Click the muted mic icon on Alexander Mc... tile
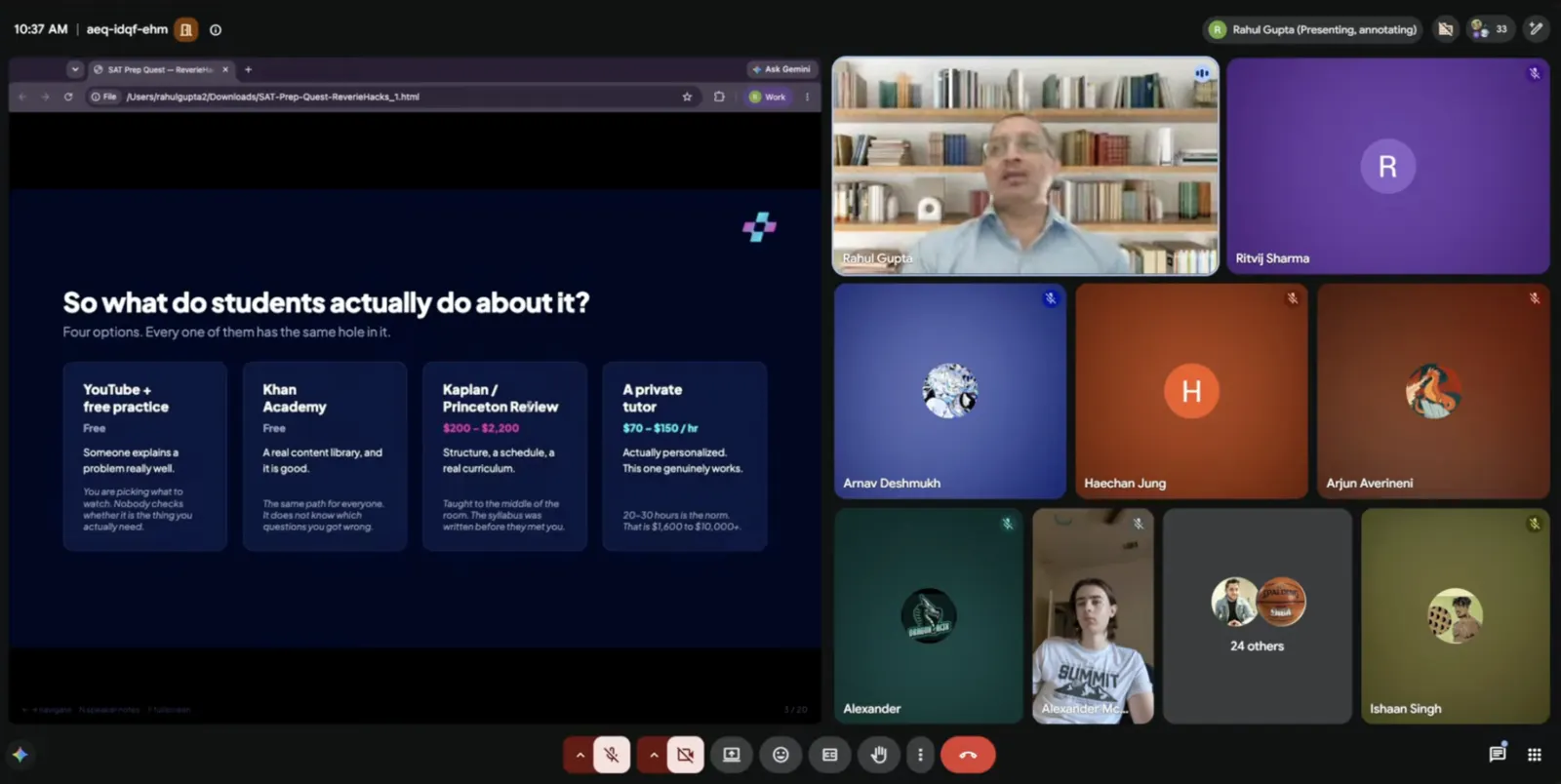1561x784 pixels. [x=1138, y=524]
